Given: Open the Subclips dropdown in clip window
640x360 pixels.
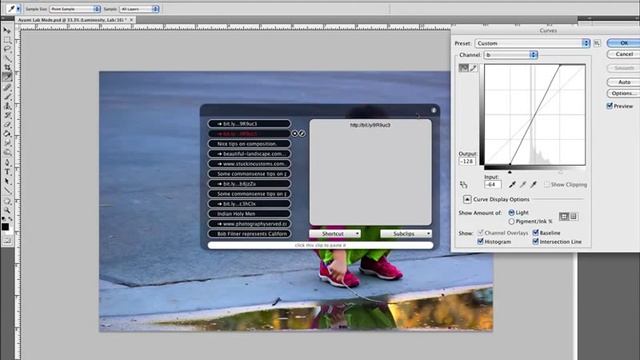Looking at the screenshot, I should (x=406, y=234).
